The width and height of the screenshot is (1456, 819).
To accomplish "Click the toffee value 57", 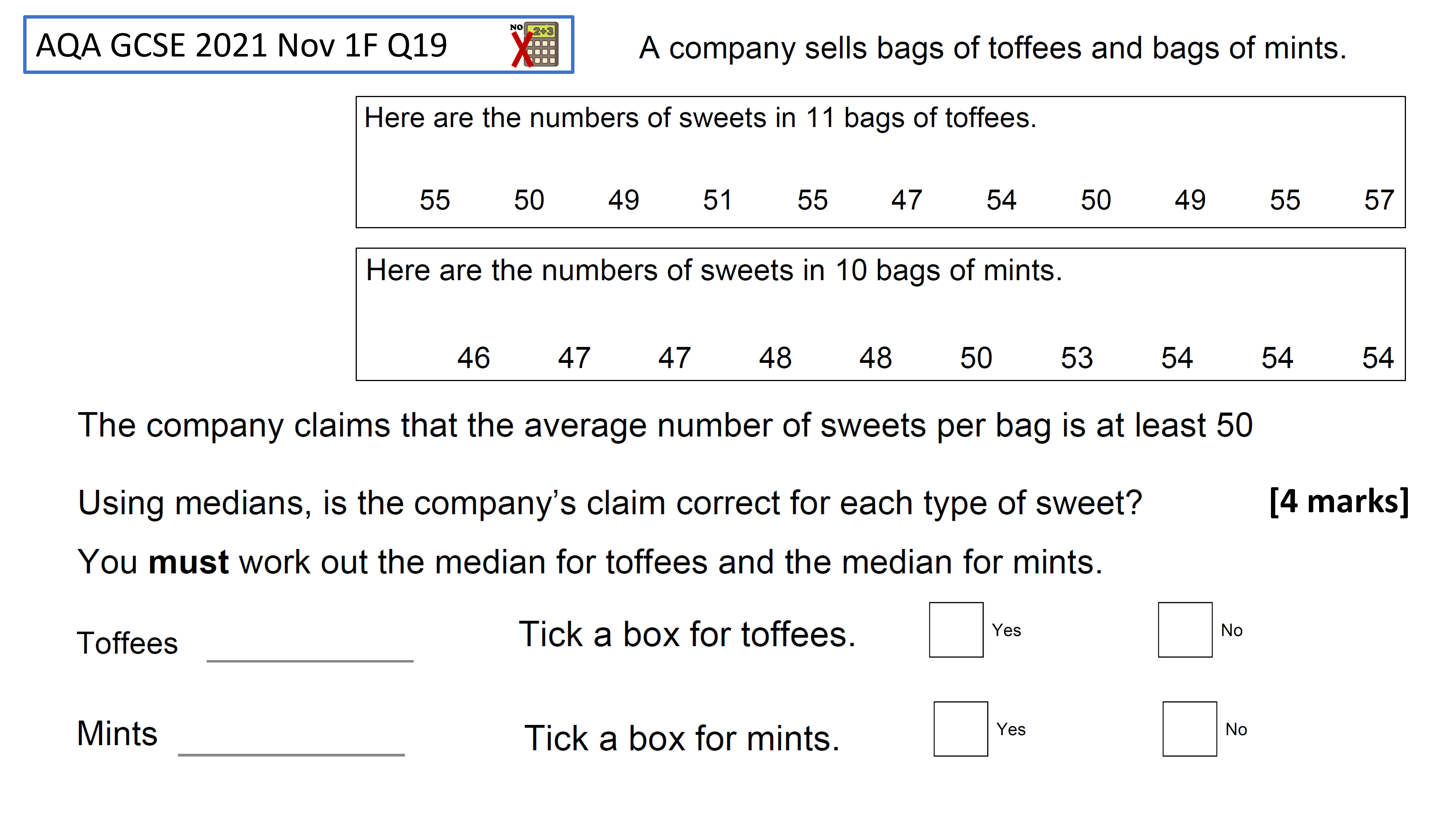I will [1379, 200].
